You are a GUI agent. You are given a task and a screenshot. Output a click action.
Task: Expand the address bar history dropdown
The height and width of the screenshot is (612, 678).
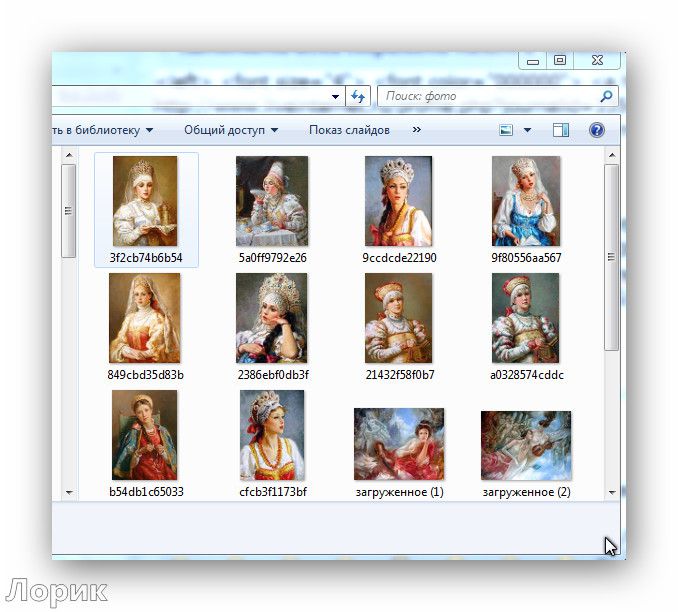[337, 97]
